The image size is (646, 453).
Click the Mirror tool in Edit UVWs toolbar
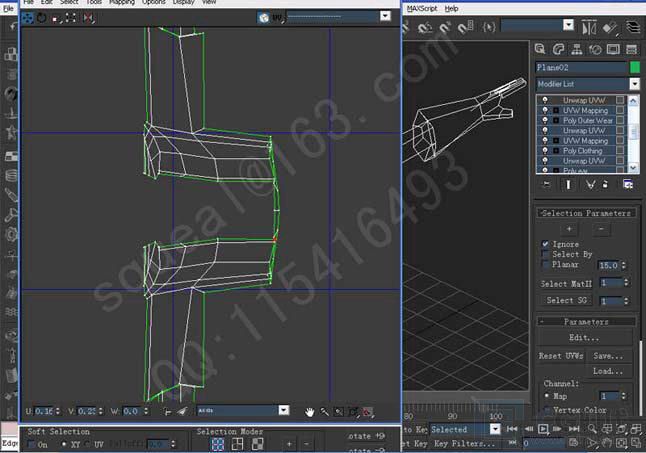click(x=88, y=18)
